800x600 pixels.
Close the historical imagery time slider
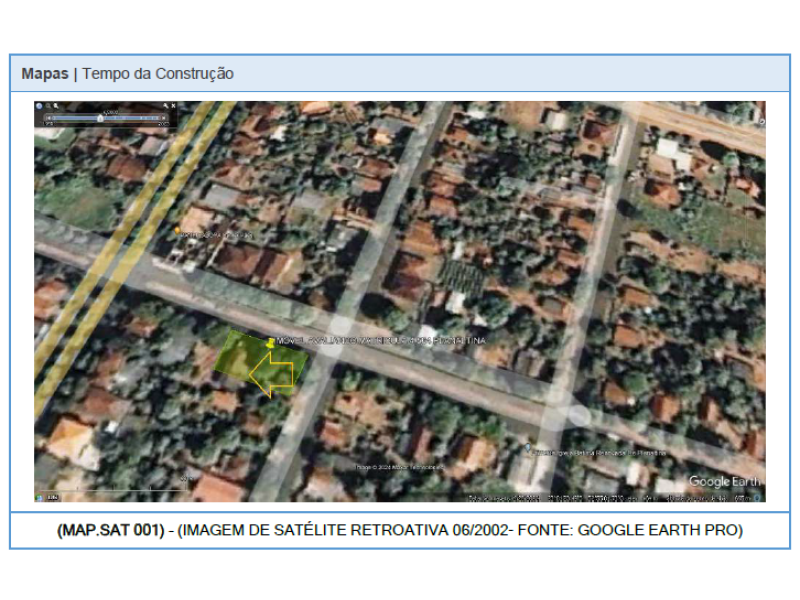click(x=173, y=105)
